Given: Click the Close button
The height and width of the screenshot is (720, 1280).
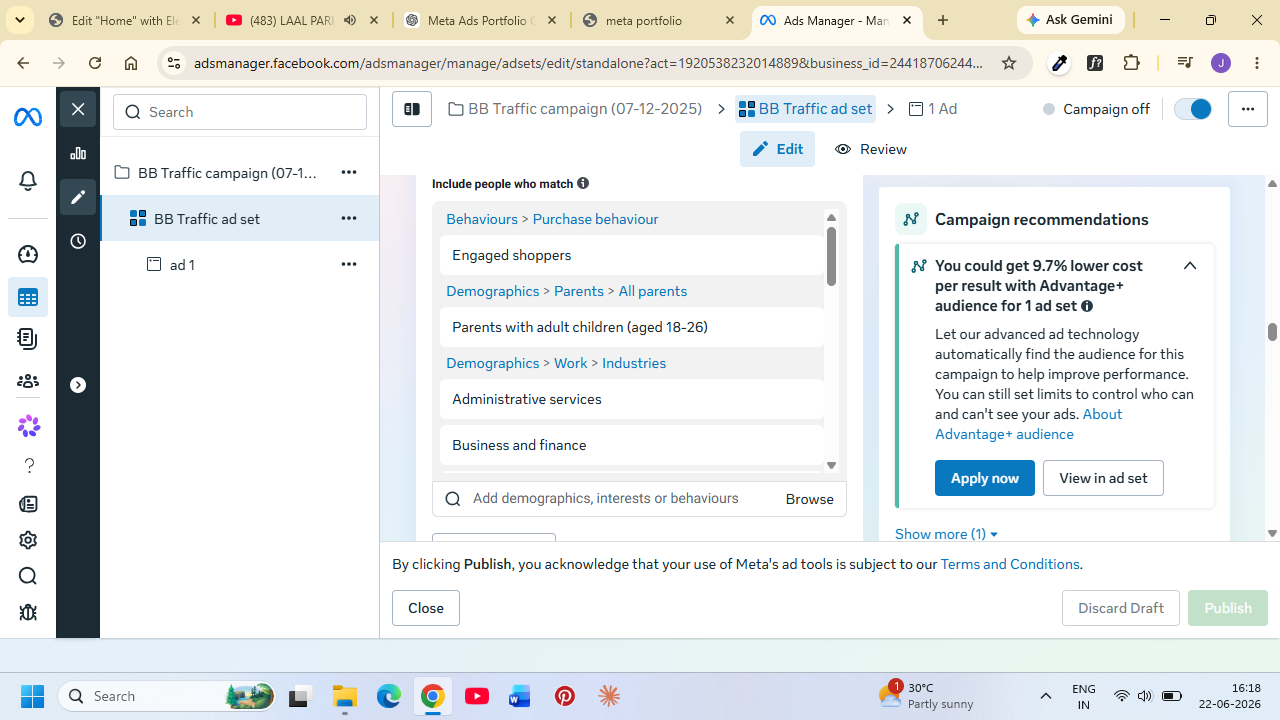Looking at the screenshot, I should click(x=426, y=608).
